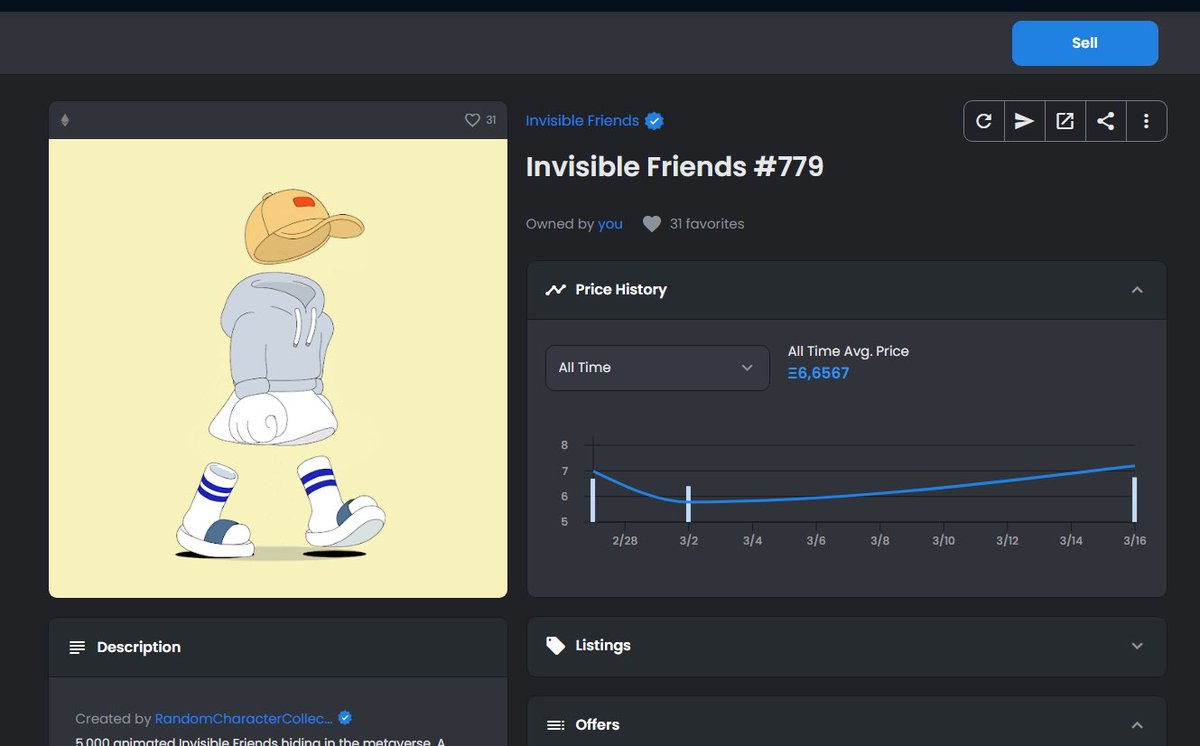Screen dimensions: 1200x746
Task: Click the Description panel header
Action: (278, 647)
